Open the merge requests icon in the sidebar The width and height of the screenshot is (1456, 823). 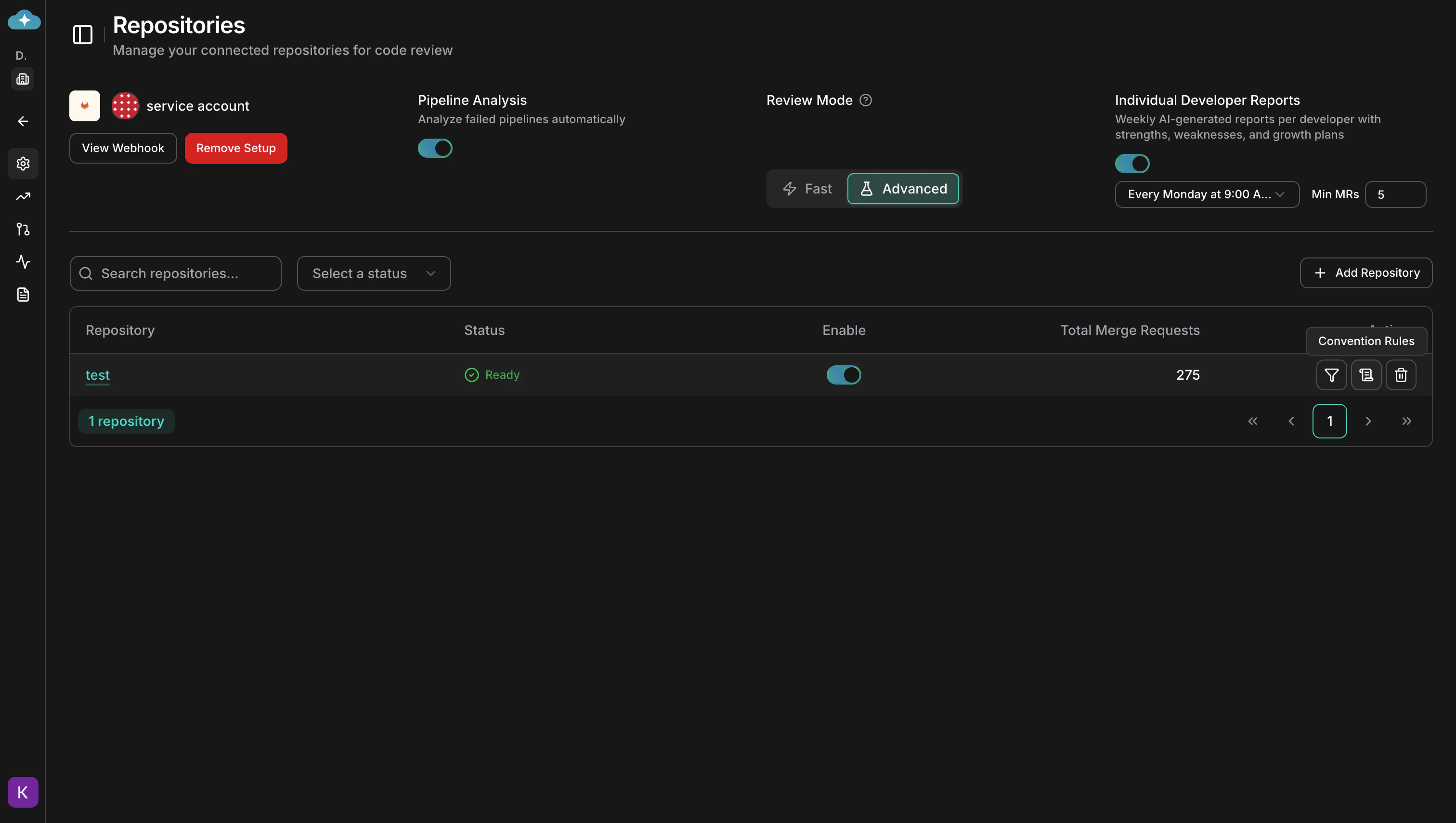[23, 229]
